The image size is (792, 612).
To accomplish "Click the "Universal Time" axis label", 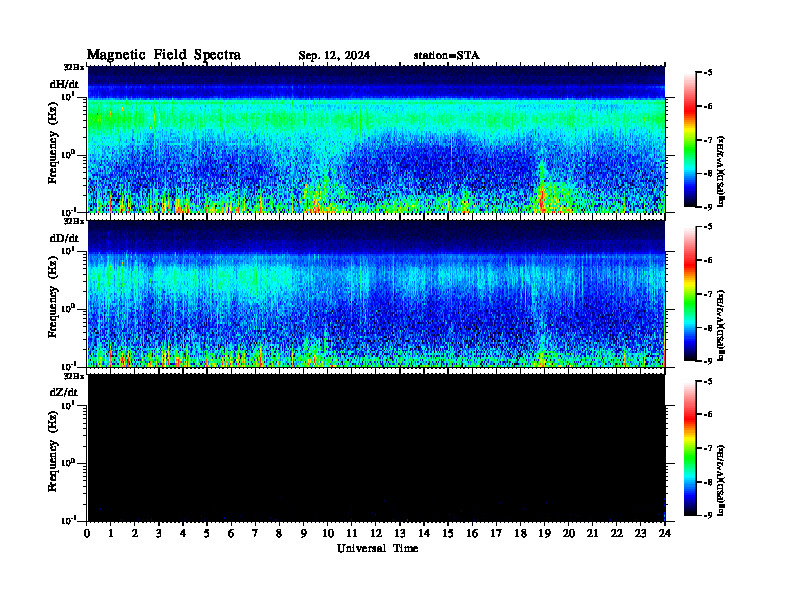I will click(377, 548).
